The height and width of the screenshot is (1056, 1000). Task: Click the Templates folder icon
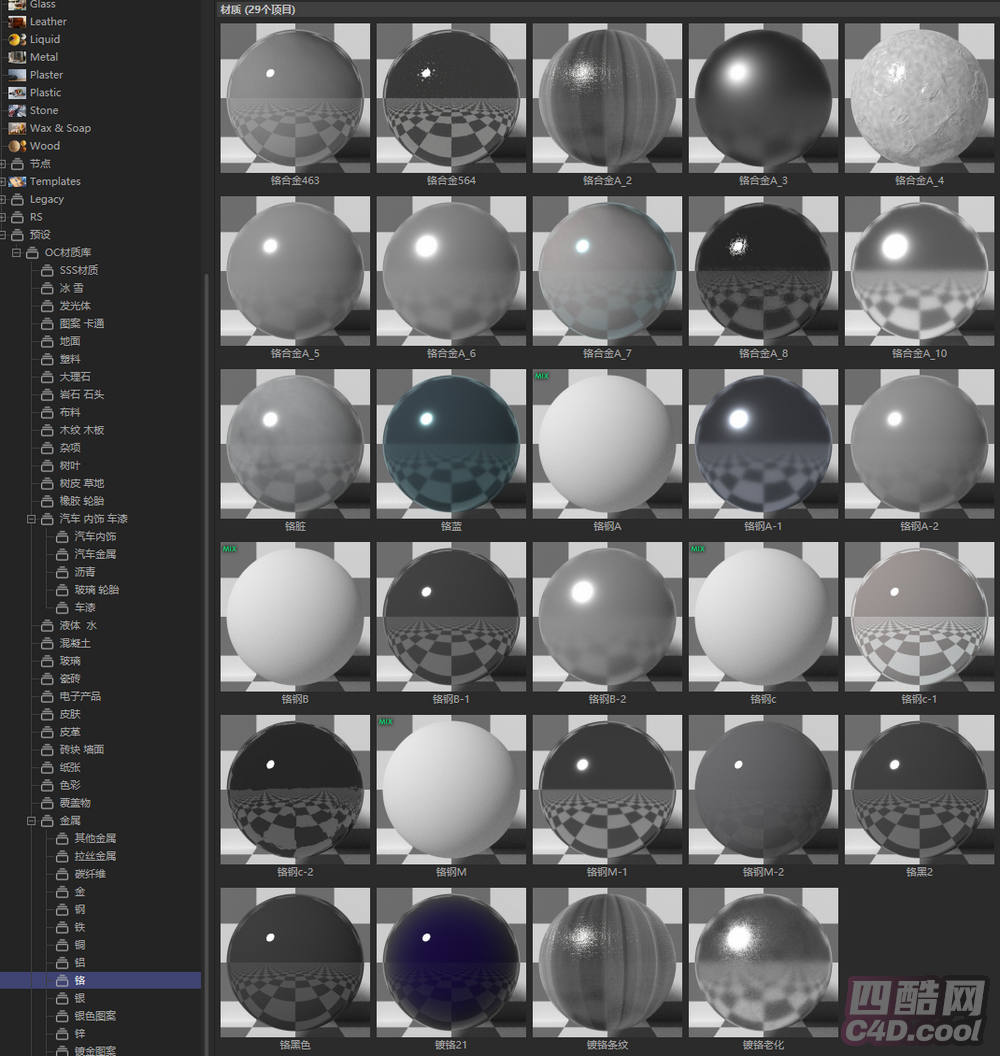point(17,181)
